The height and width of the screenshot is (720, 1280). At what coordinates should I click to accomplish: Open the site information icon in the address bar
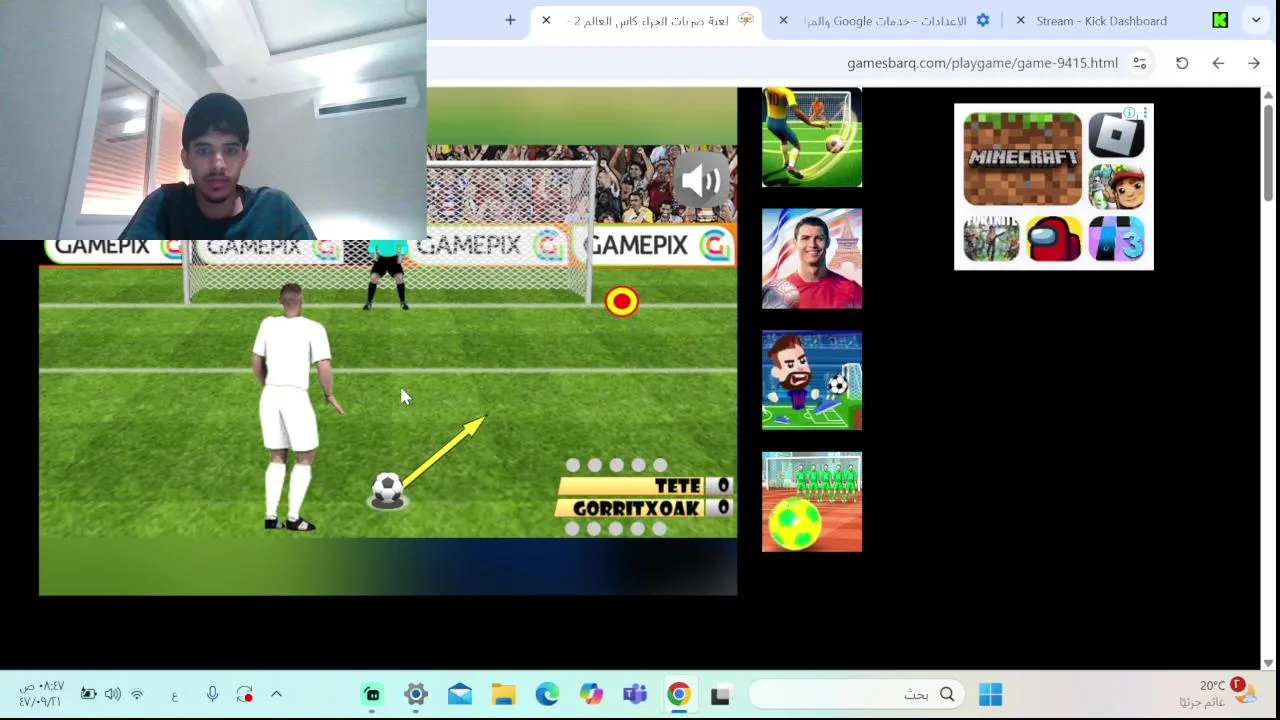coord(1139,63)
